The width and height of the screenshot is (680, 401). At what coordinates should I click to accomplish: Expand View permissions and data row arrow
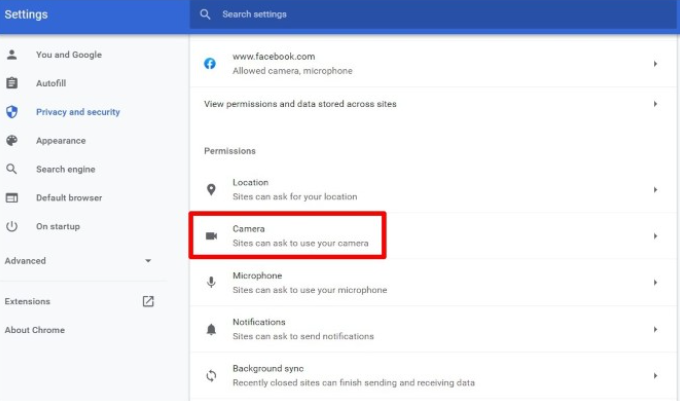(655, 104)
